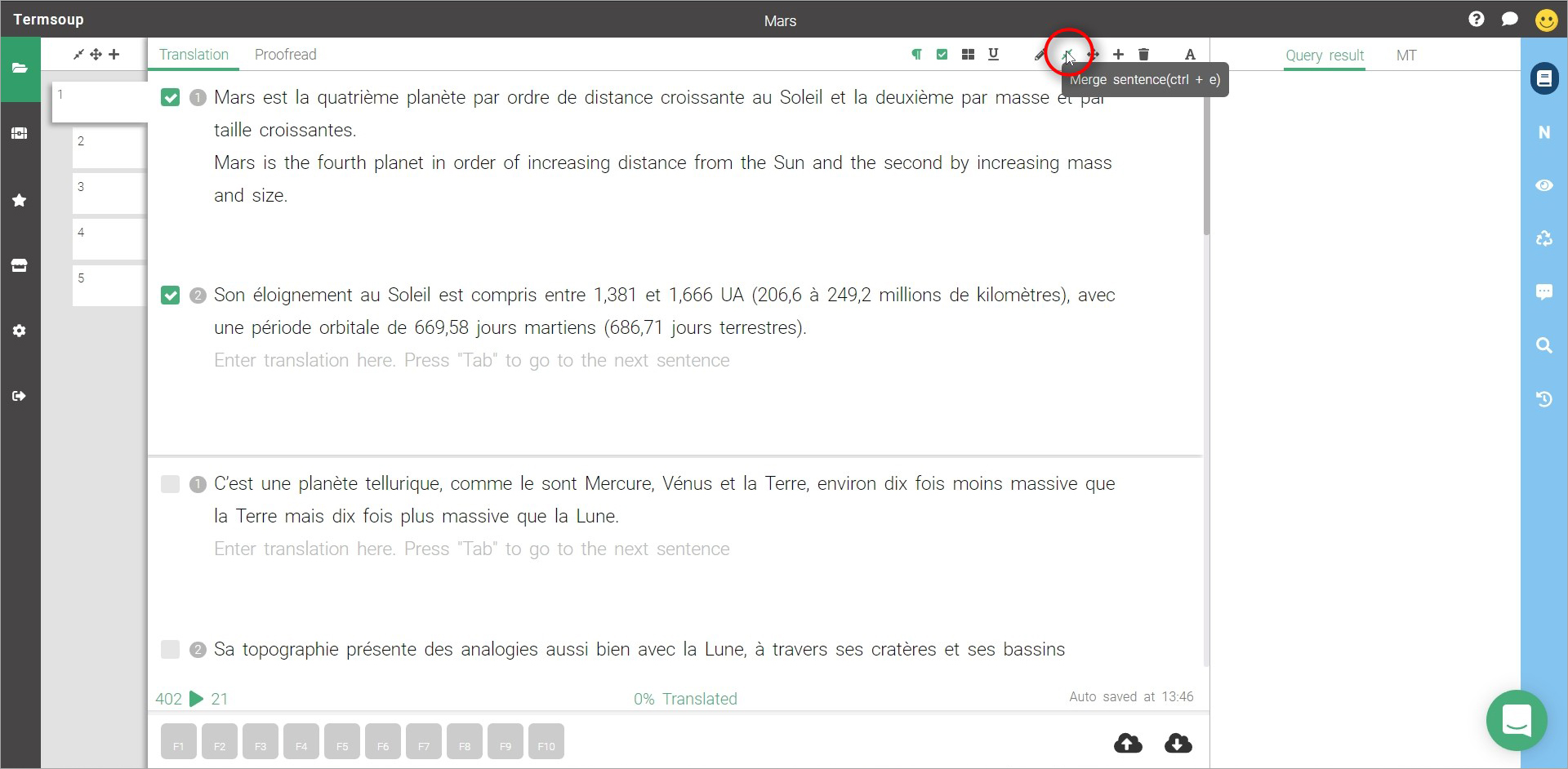The width and height of the screenshot is (1568, 769).
Task: Click the cloud download icon
Action: [1178, 743]
